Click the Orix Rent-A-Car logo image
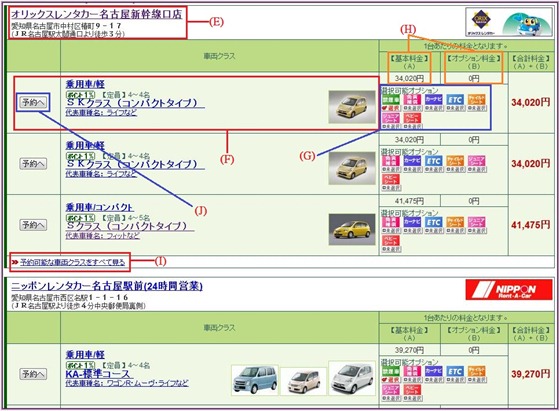The height and width of the screenshot is (411, 560). (x=481, y=22)
